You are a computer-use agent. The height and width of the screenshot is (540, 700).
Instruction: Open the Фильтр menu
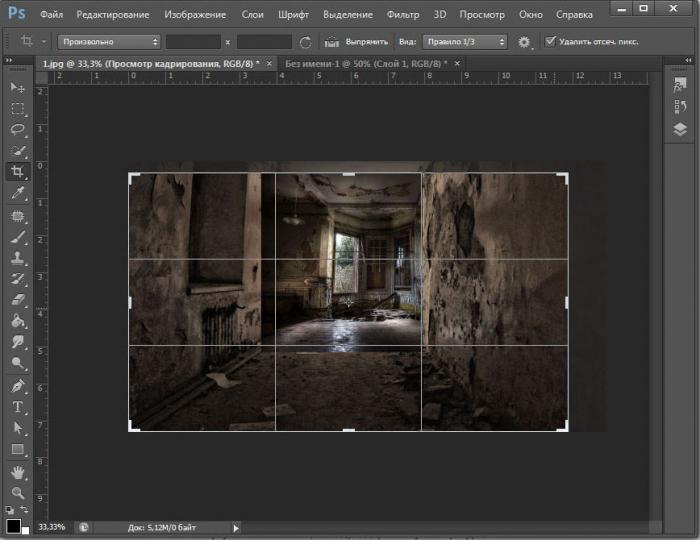[403, 15]
